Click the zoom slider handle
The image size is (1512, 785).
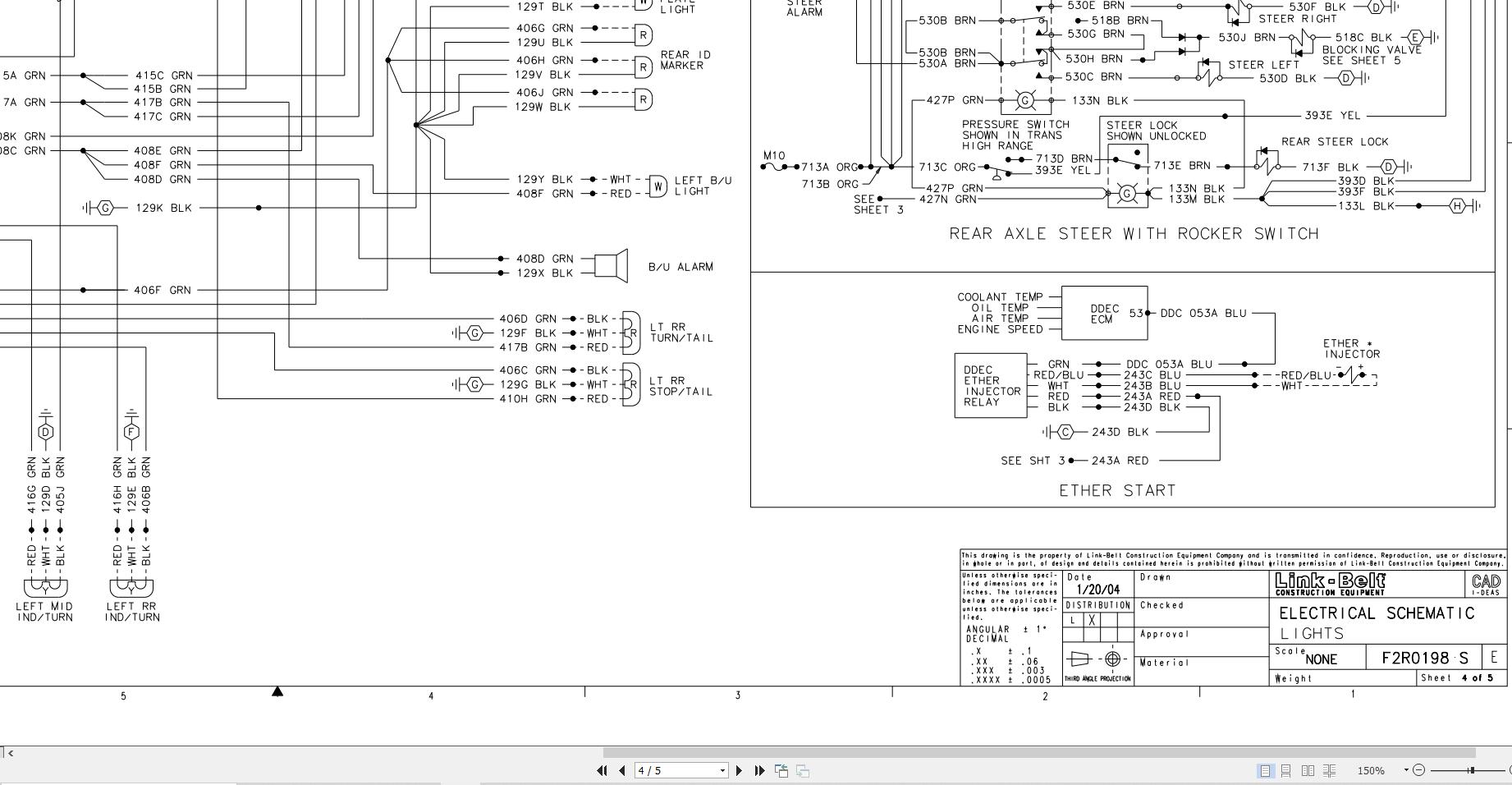point(1472,770)
